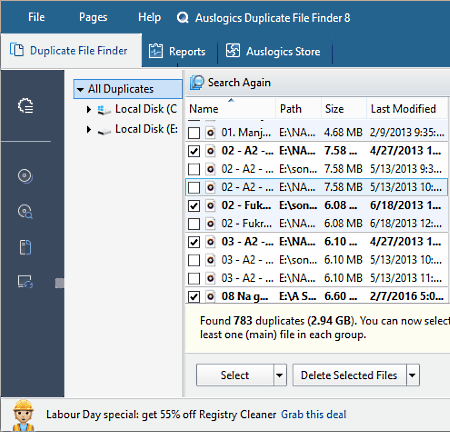Click the Reports tab clipboard icon
450x432 pixels.
click(x=156, y=51)
